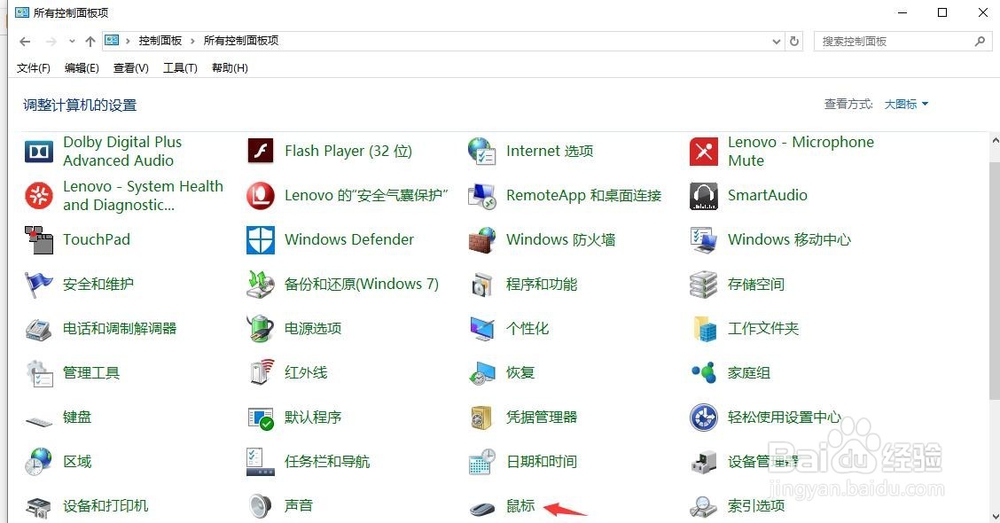Refresh the control panel view
Image resolution: width=1000 pixels, height=523 pixels.
(x=794, y=41)
